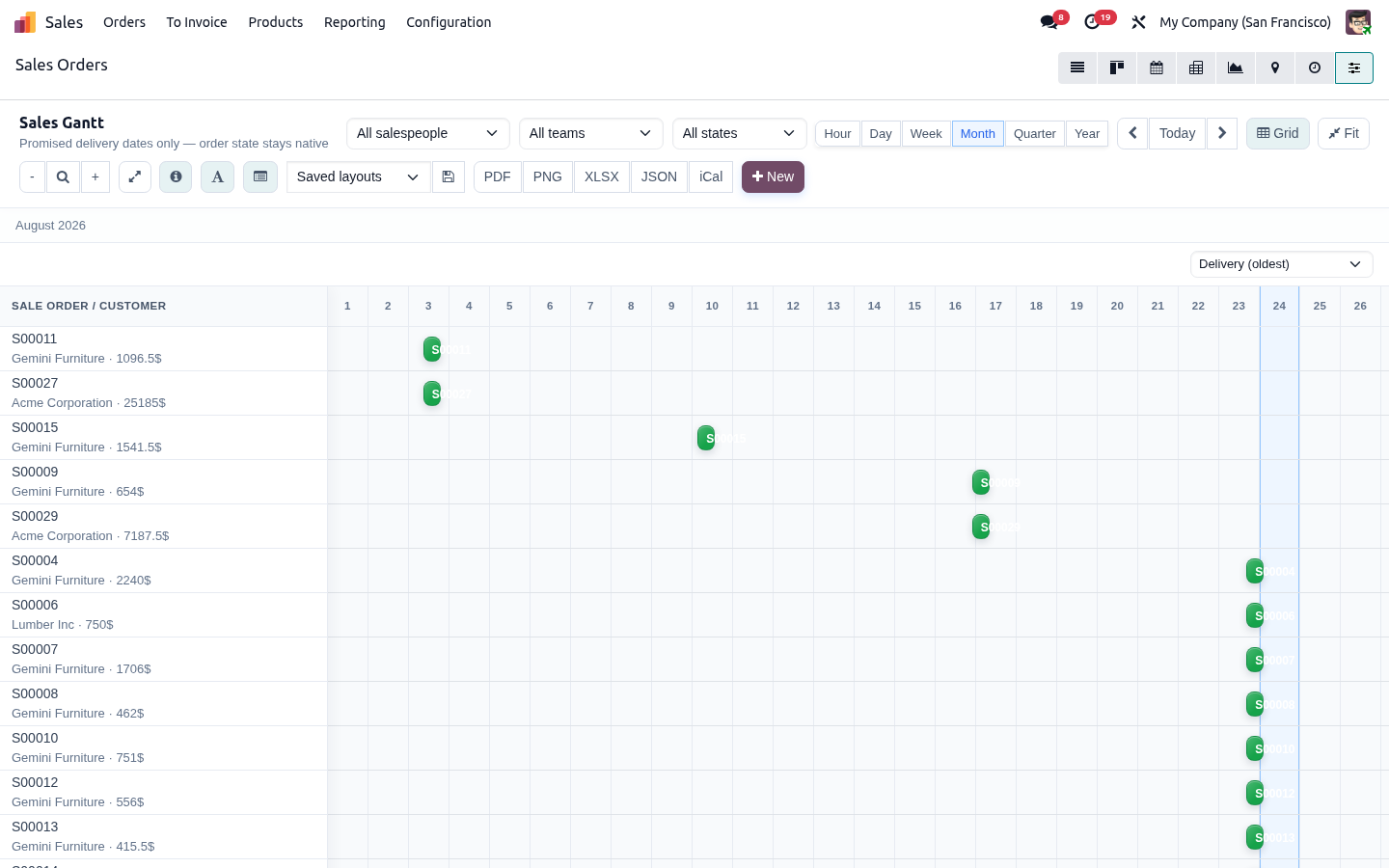Select Week time scale
1389x868 pixels.
click(x=926, y=133)
